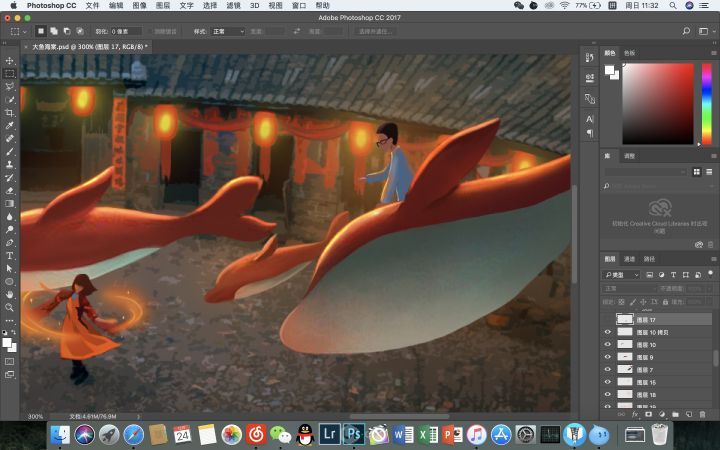Switch to the 通道 channels tab

tap(629, 259)
